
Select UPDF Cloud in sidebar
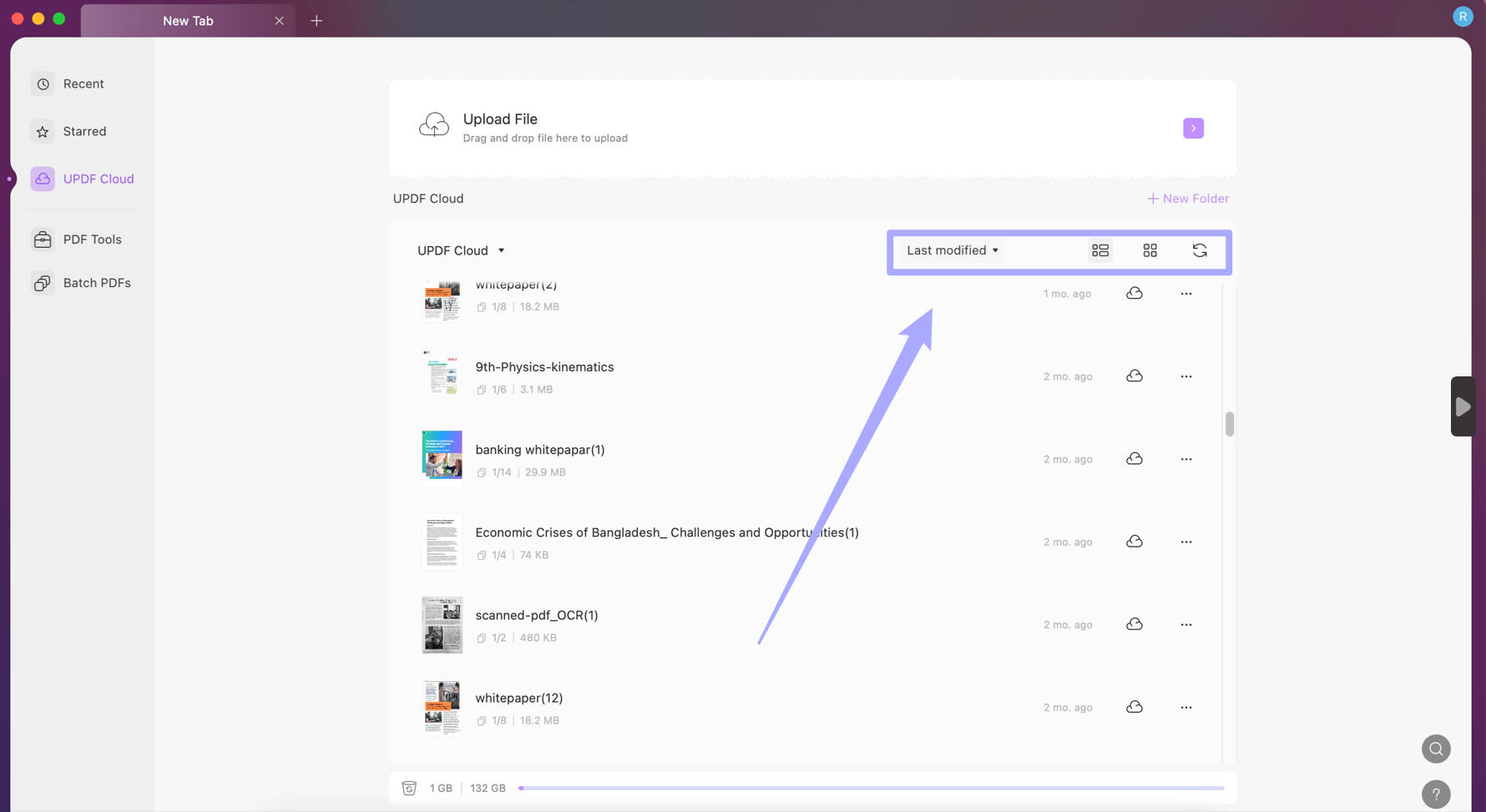coord(82,179)
